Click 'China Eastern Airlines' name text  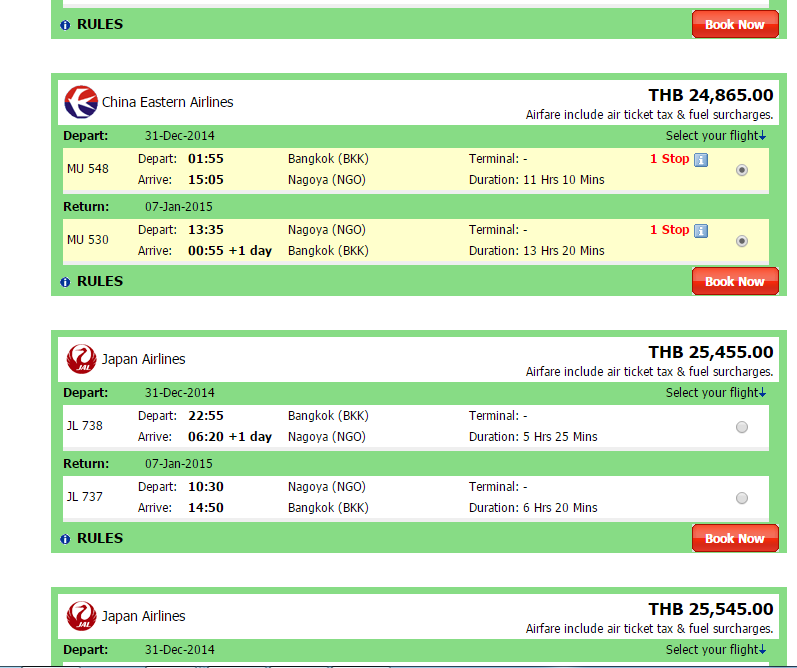tap(168, 102)
